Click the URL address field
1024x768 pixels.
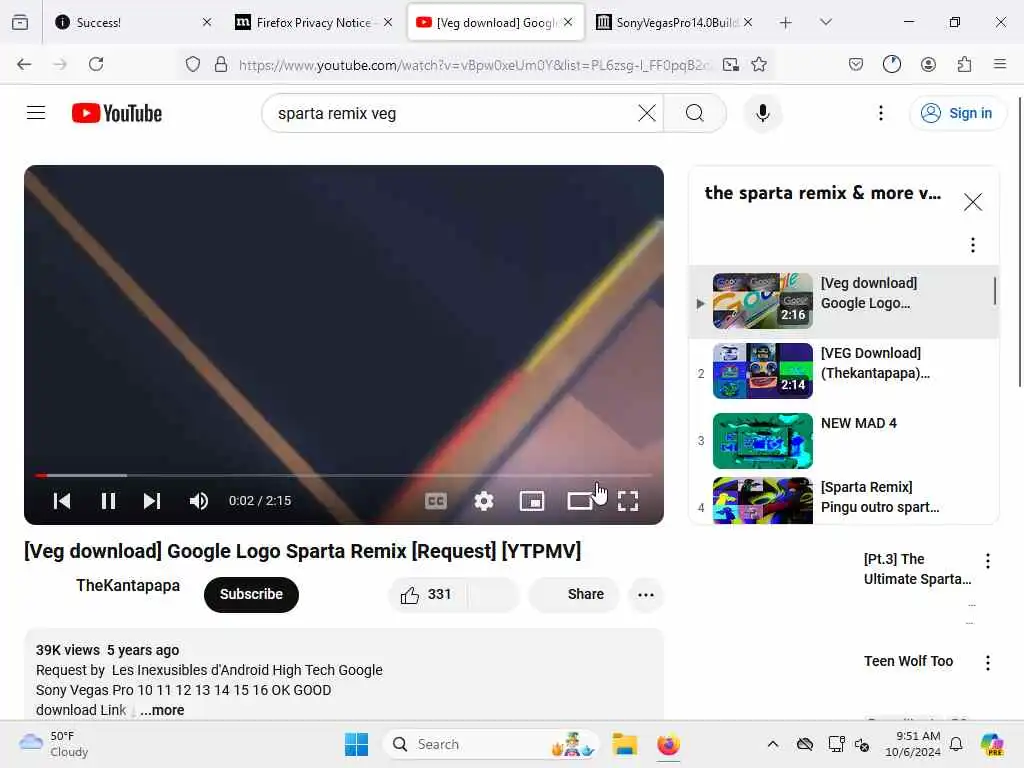[x=475, y=65]
